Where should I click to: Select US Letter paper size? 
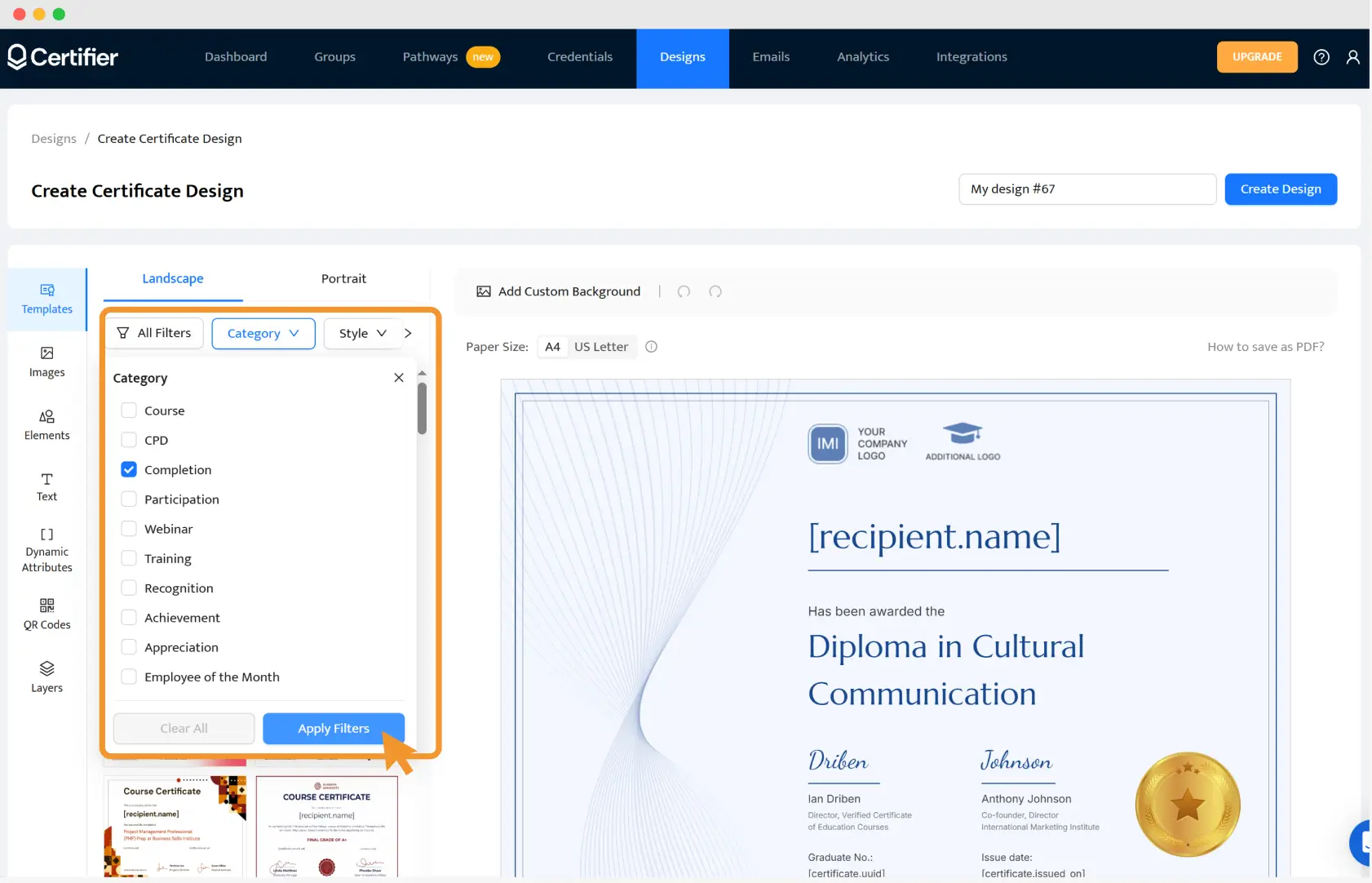[601, 347]
